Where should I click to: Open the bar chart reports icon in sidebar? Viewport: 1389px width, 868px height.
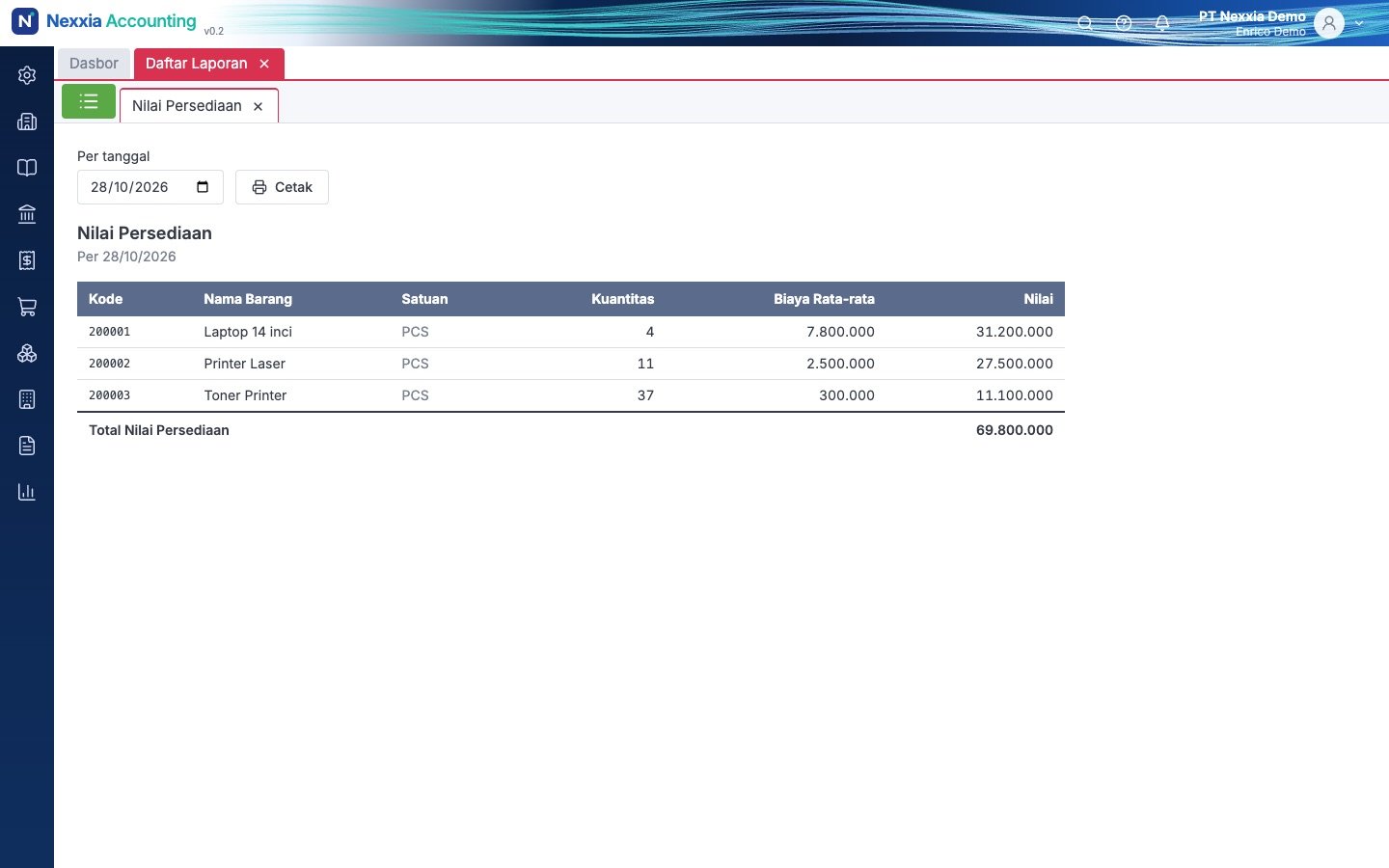tap(27, 492)
